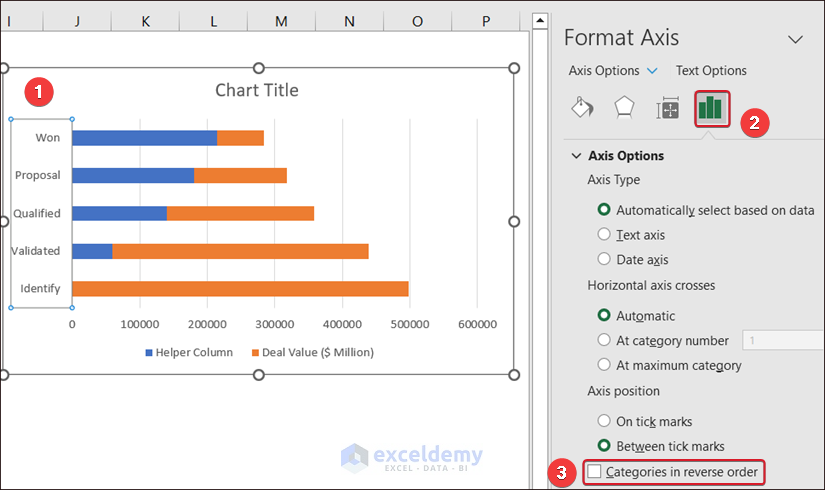Click the Deal Value legend entry
Viewport: 825px width, 490px height.
(313, 352)
